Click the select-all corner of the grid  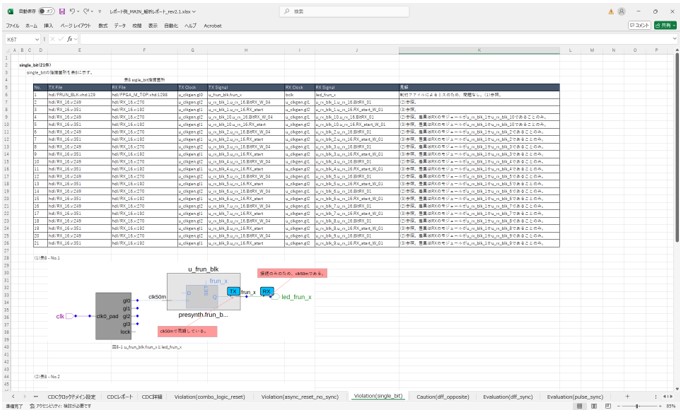[x=4, y=49]
